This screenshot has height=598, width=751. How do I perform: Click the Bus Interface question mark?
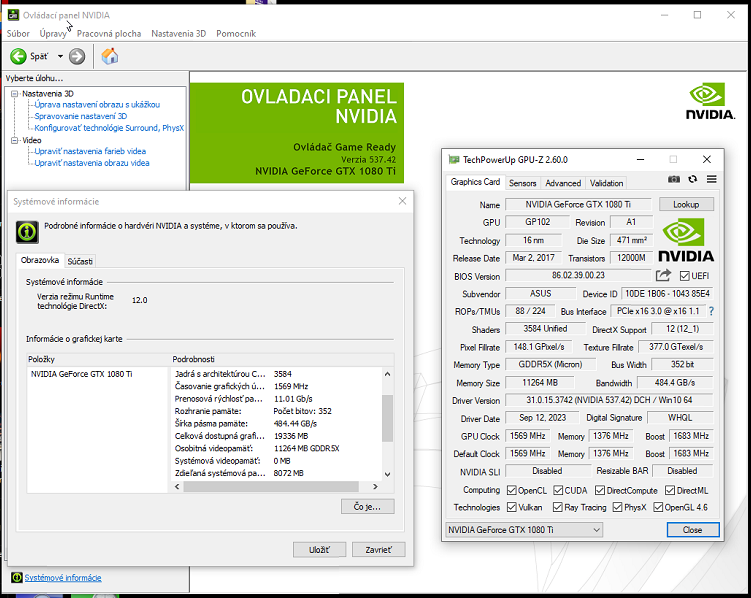click(711, 311)
